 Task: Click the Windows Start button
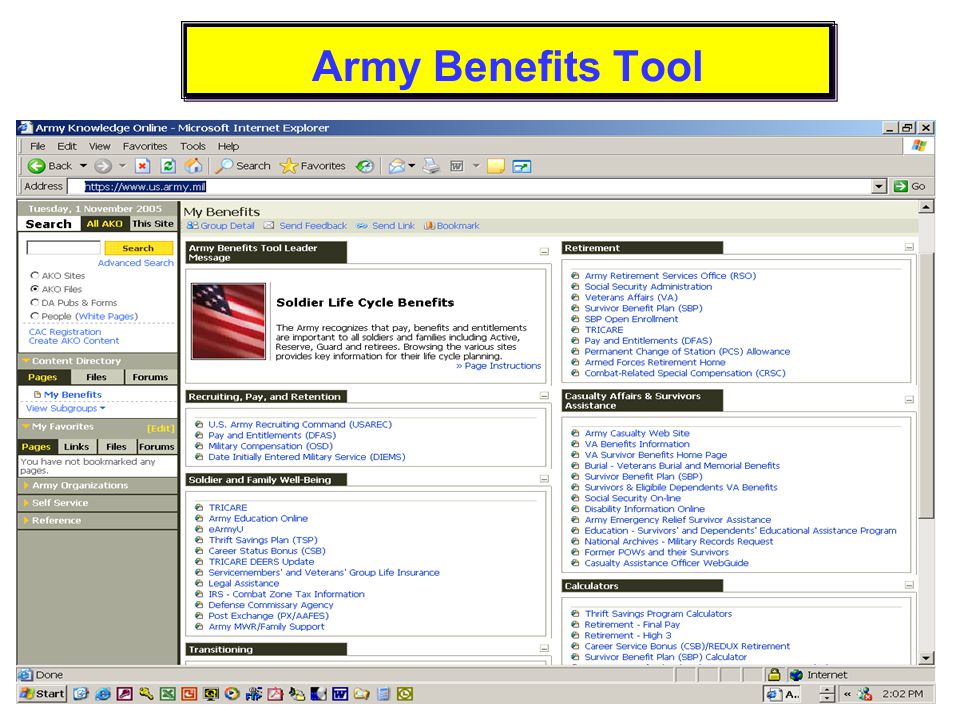42,694
